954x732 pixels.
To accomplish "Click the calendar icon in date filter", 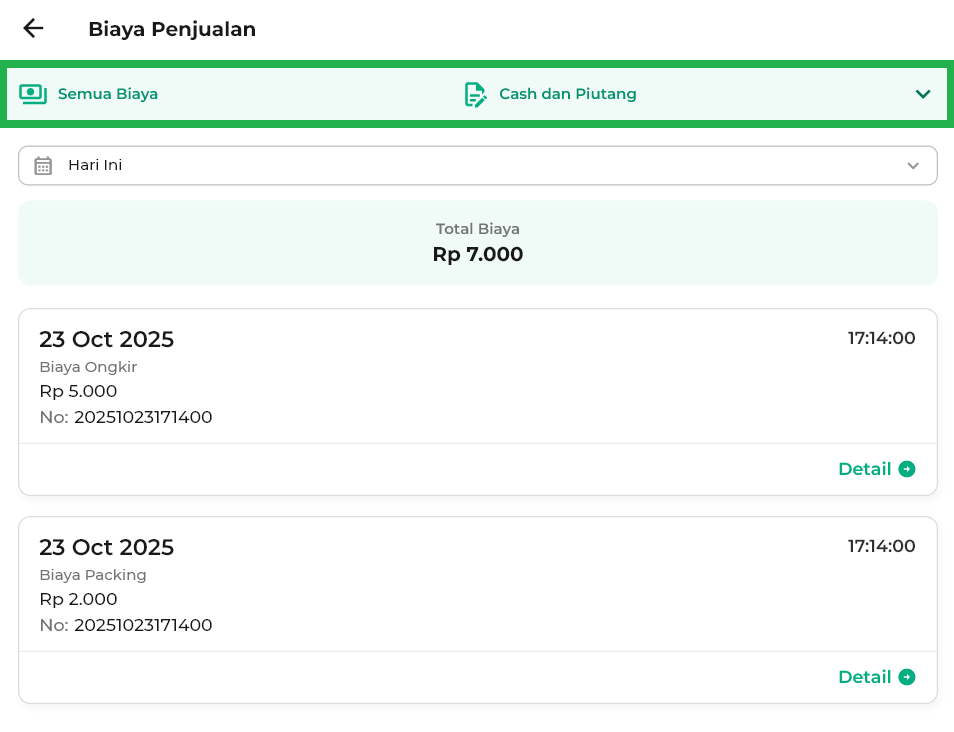I will click(x=43, y=166).
